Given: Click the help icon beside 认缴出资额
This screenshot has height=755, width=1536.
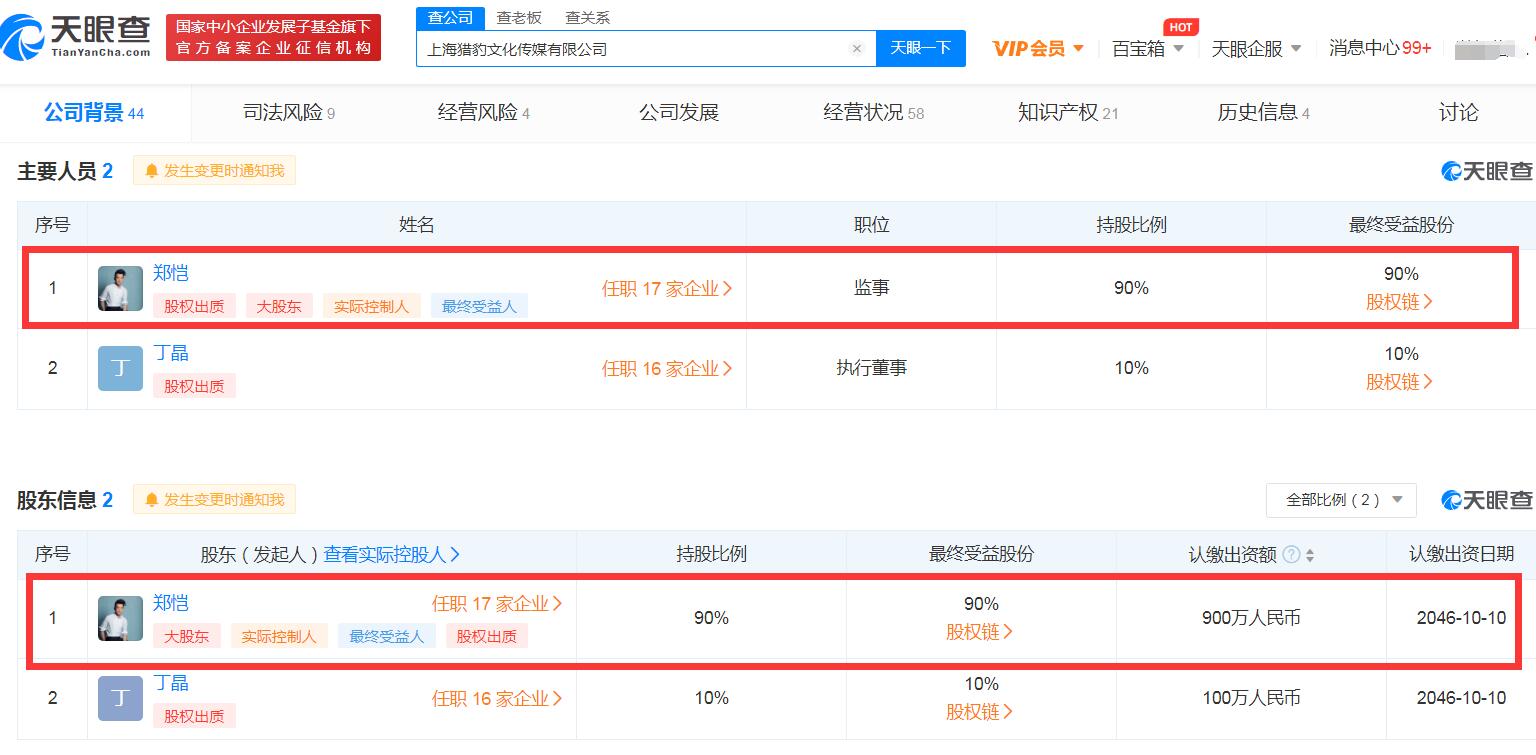Looking at the screenshot, I should [x=1291, y=554].
